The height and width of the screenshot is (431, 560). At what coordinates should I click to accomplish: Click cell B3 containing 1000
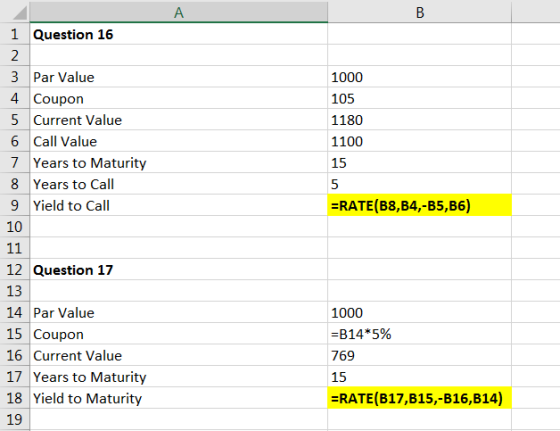pyautogui.click(x=420, y=77)
